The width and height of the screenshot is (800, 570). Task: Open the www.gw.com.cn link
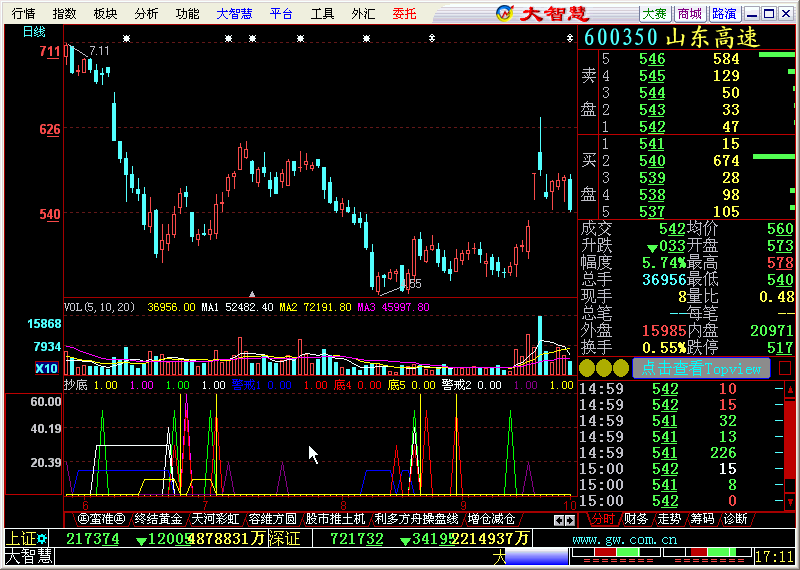click(624, 540)
